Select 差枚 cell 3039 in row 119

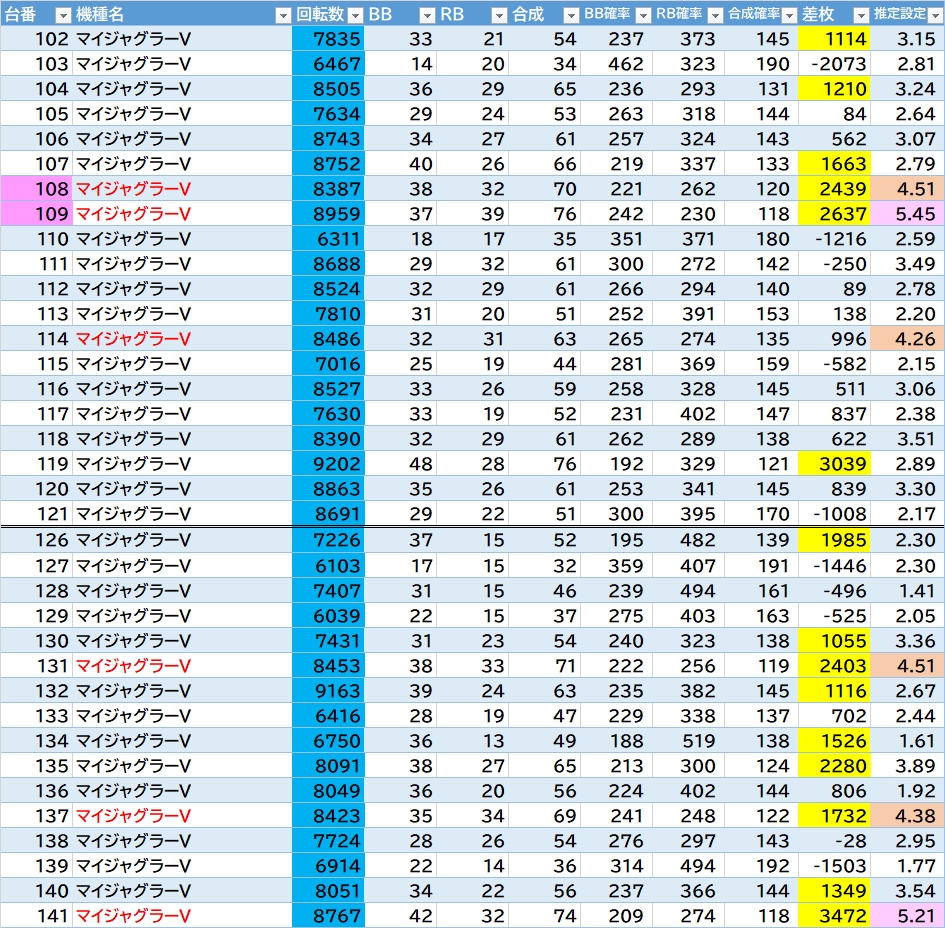tap(834, 463)
